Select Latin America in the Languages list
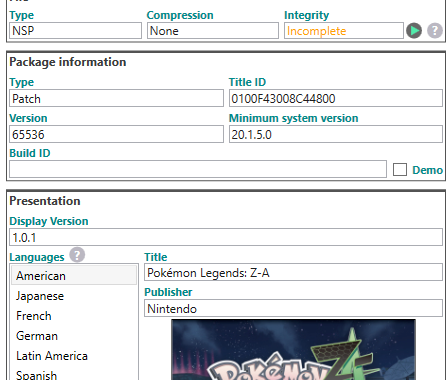The height and width of the screenshot is (380, 447). [x=74, y=356]
